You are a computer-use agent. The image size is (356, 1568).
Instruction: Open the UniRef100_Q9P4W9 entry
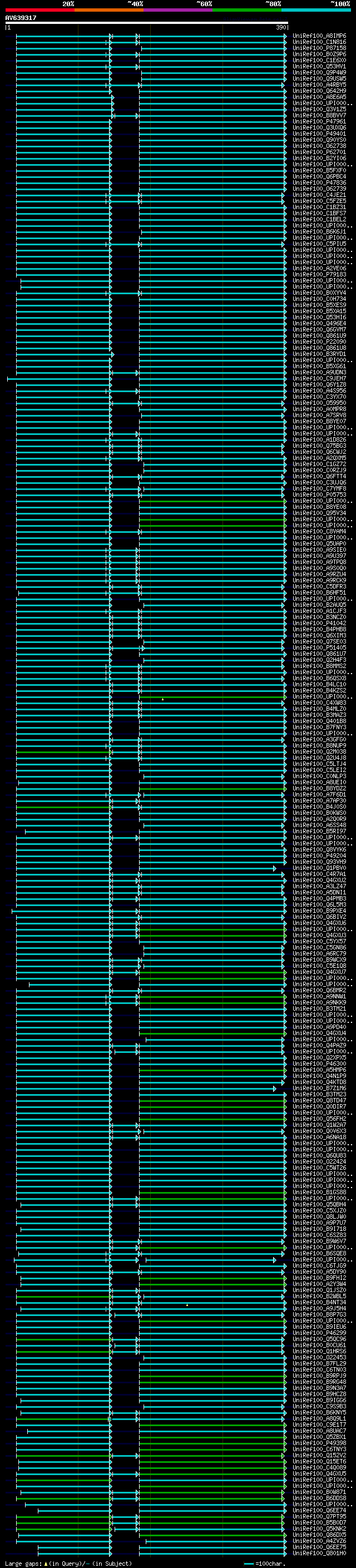[x=319, y=72]
